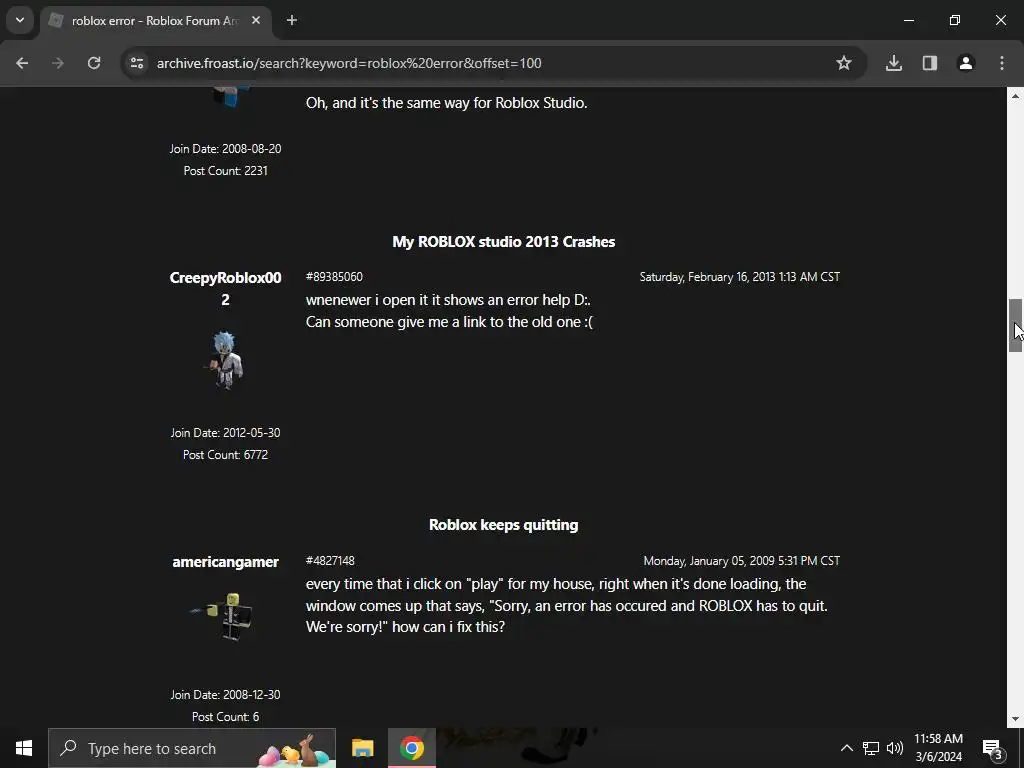
Task: Open CreepyRoblox002 user profile
Action: click(225, 289)
